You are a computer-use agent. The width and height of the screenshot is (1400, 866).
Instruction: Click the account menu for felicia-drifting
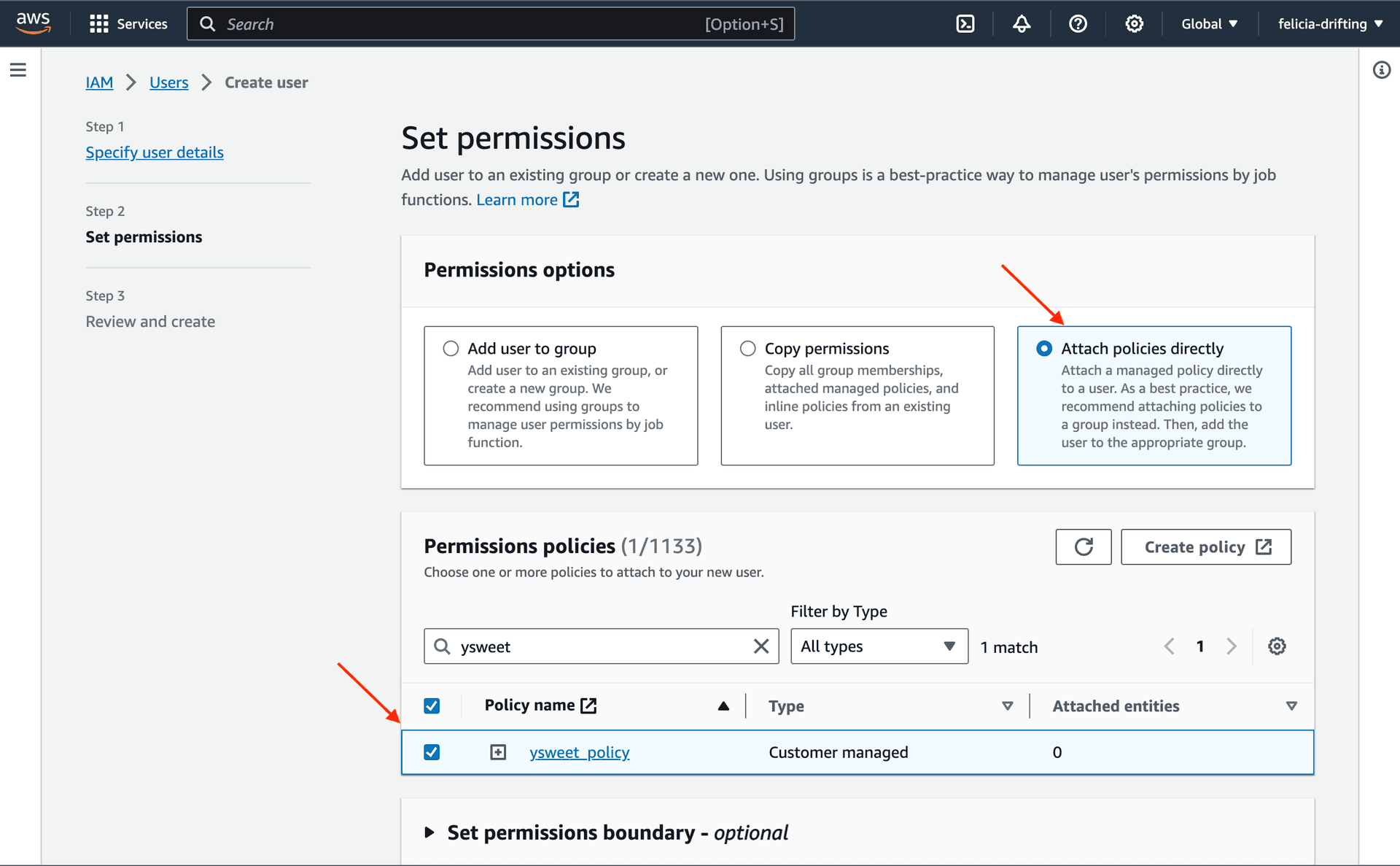tap(1324, 23)
